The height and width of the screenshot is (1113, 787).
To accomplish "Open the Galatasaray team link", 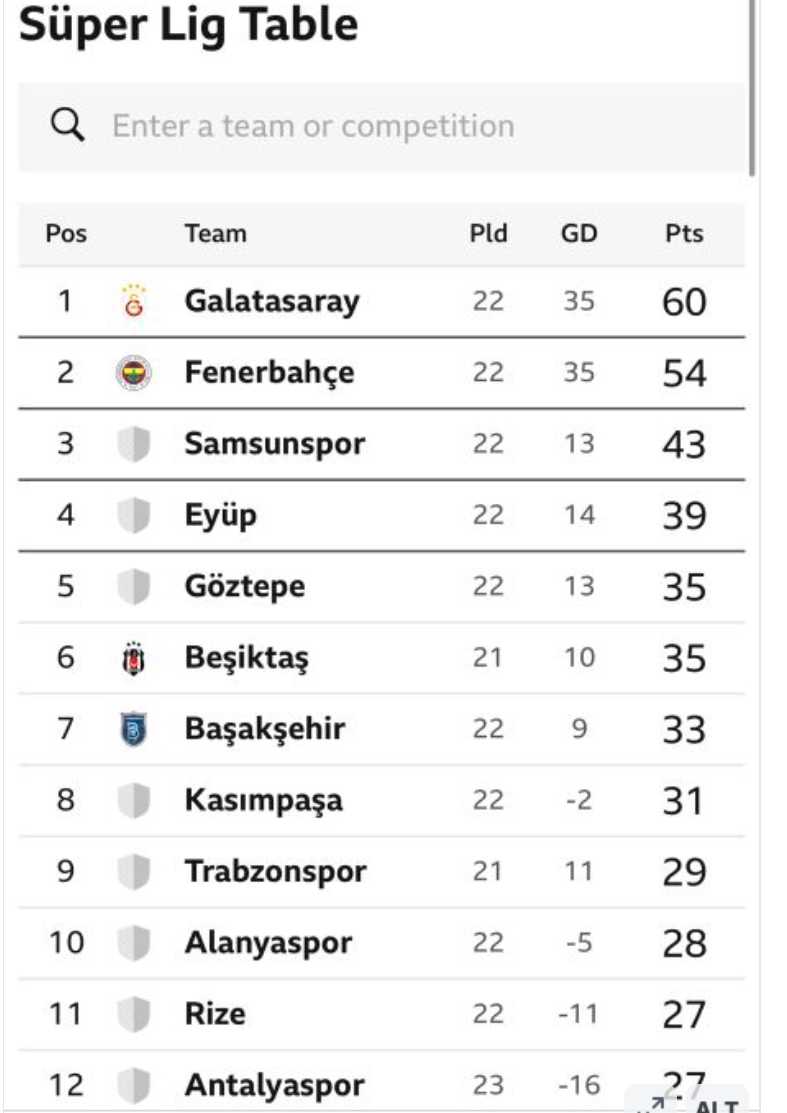I will click(272, 301).
